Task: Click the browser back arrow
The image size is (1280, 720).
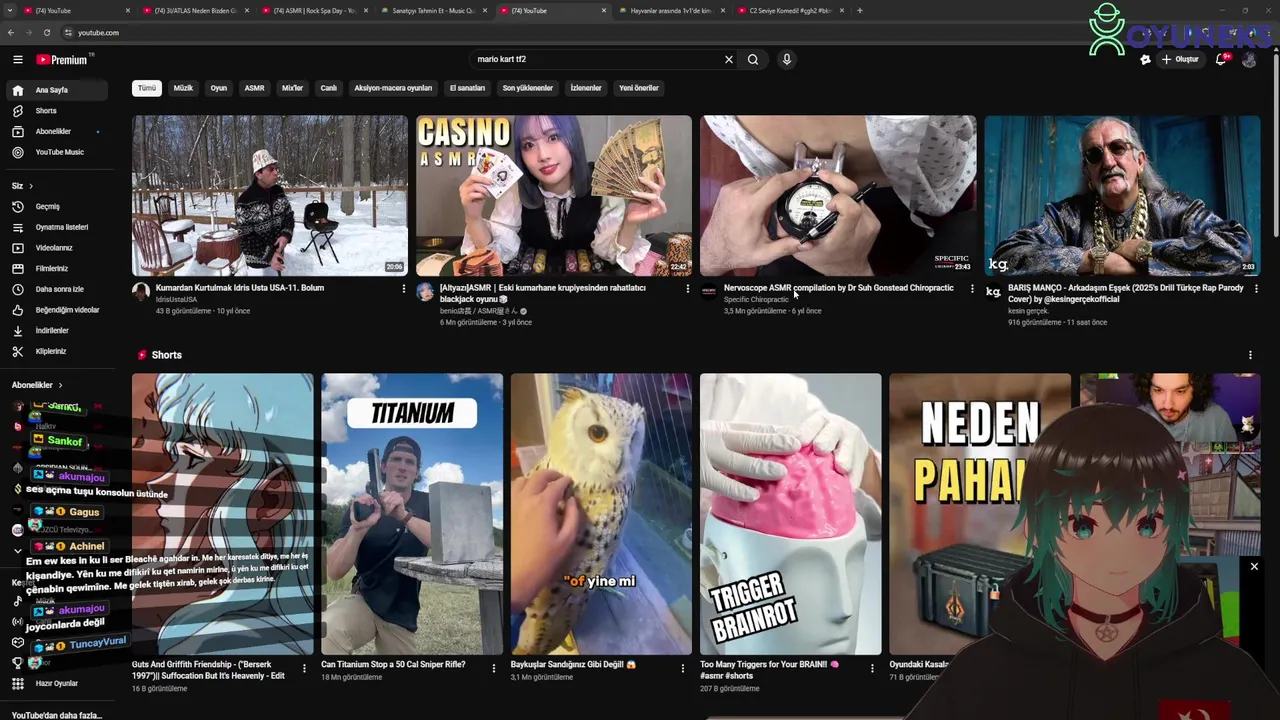Action: click(x=11, y=33)
